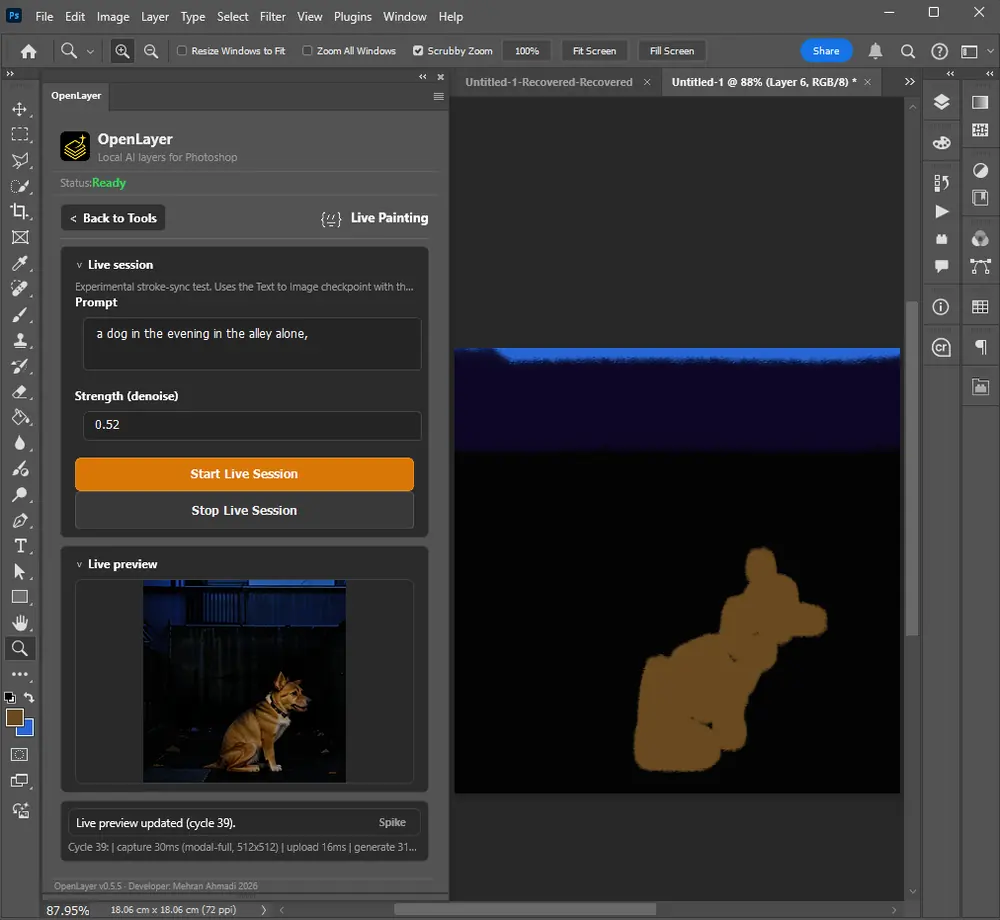Image resolution: width=1000 pixels, height=920 pixels.
Task: Select the Spot Healing Brush tool
Action: [x=20, y=289]
